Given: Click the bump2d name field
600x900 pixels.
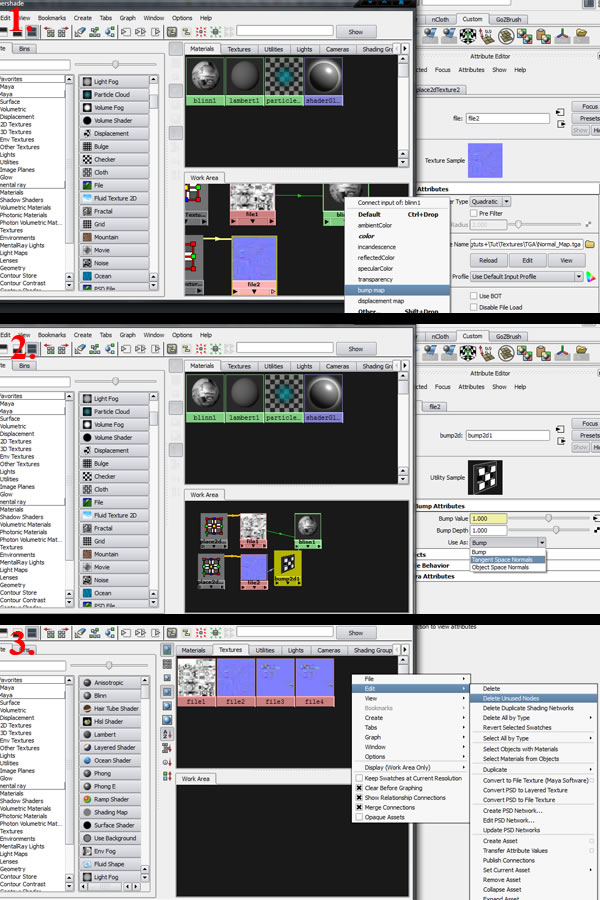Looking at the screenshot, I should click(x=508, y=435).
